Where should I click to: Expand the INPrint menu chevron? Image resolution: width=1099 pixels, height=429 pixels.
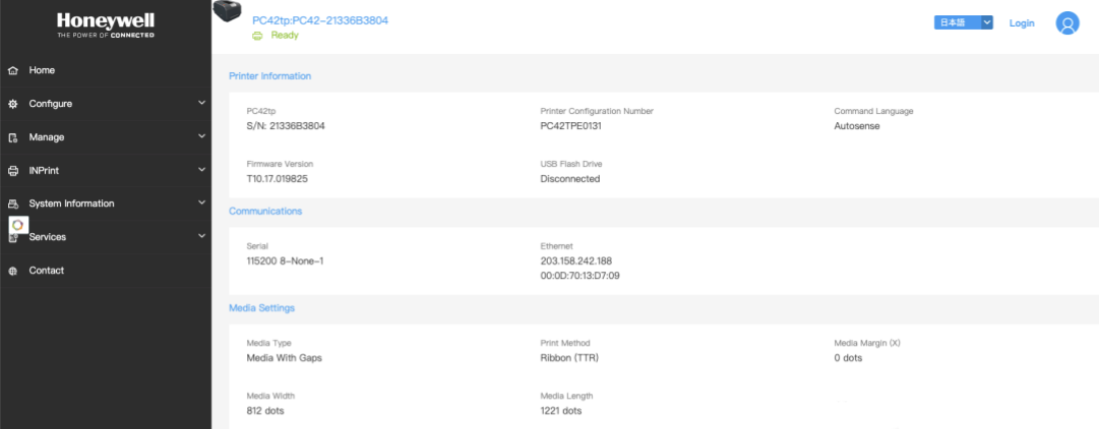(x=202, y=170)
